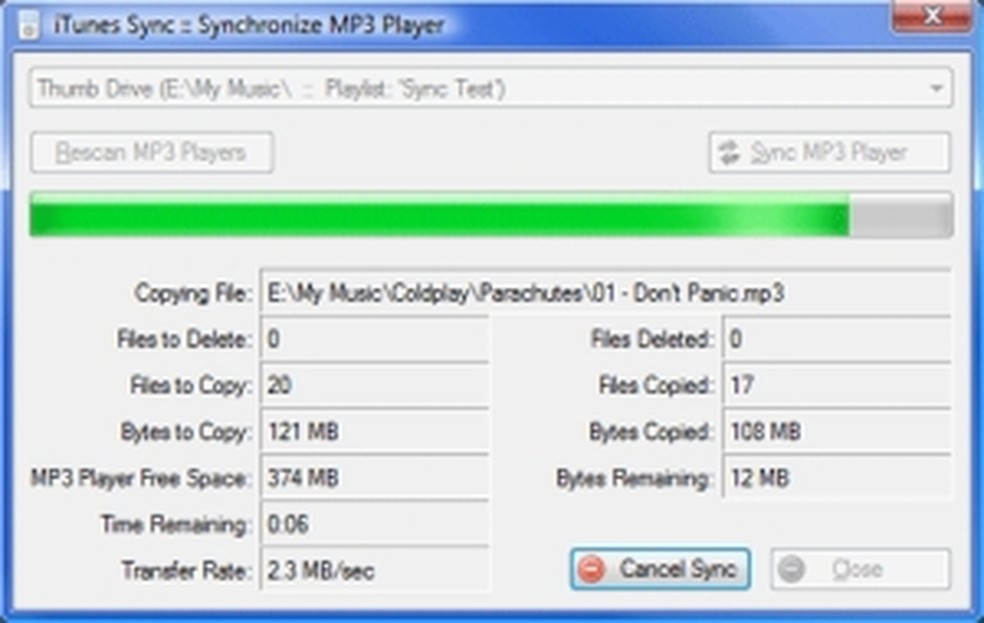Click the sync arrows icon
984x623 pixels.
[x=729, y=152]
